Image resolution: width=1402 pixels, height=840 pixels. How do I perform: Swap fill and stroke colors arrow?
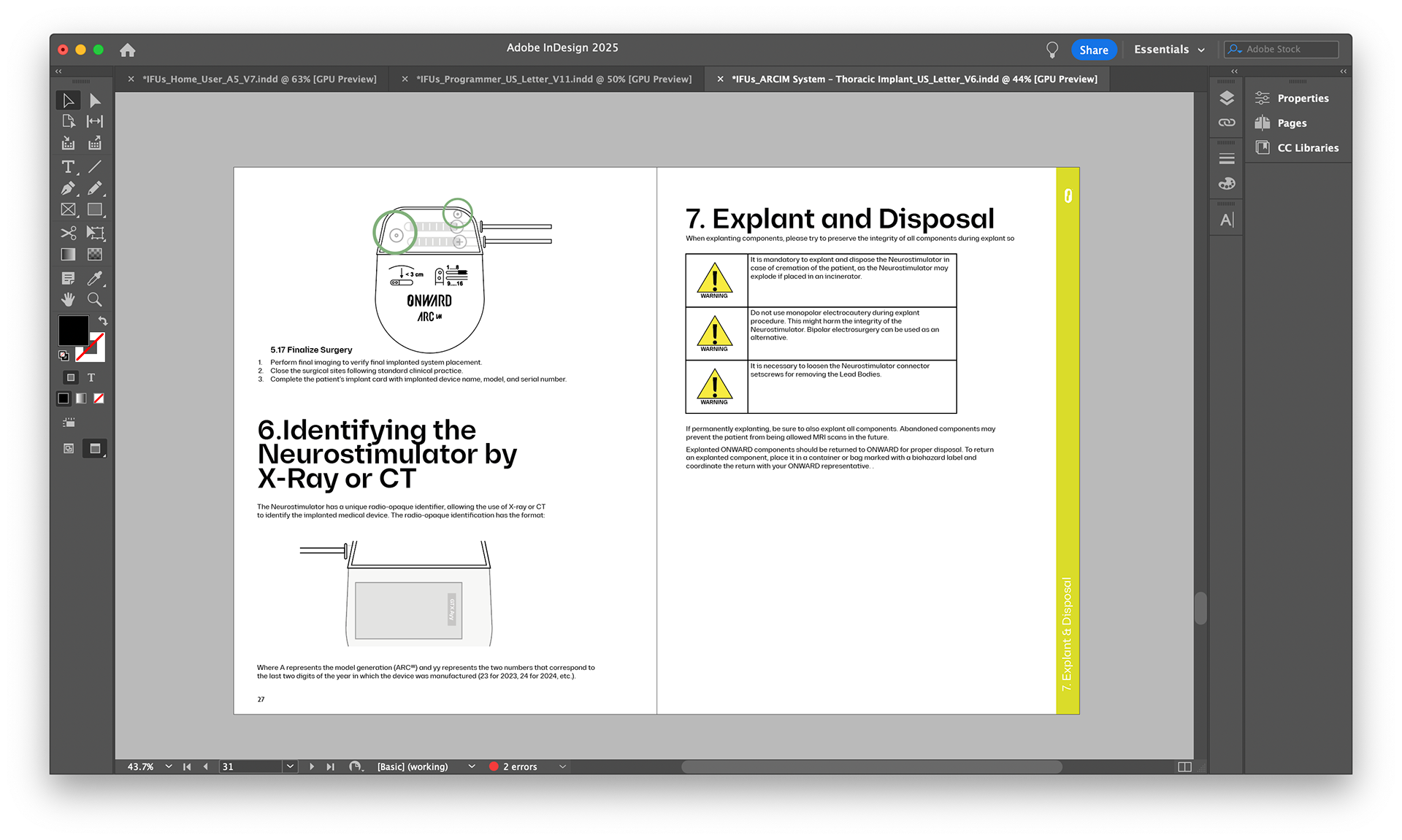point(103,321)
